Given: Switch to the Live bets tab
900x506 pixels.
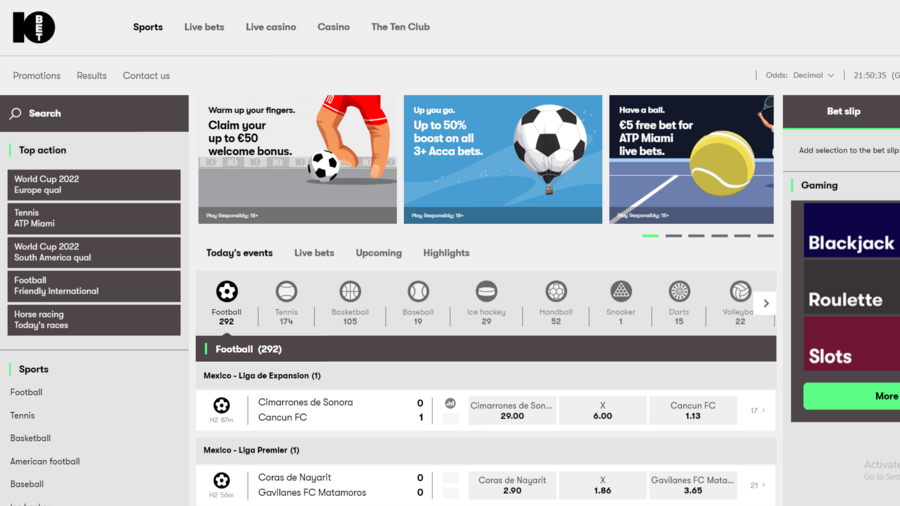Looking at the screenshot, I should click(314, 253).
